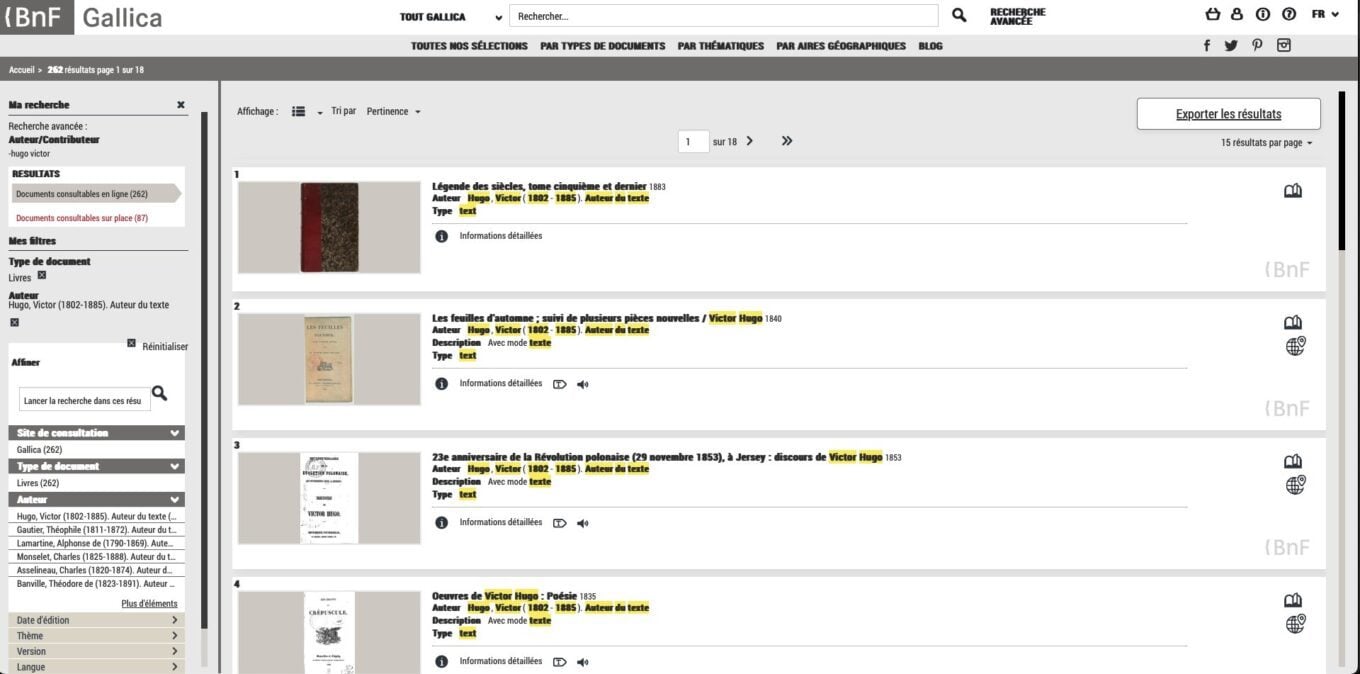Open the FR language dropdown
Image resolution: width=1360 pixels, height=674 pixels.
click(x=1325, y=15)
